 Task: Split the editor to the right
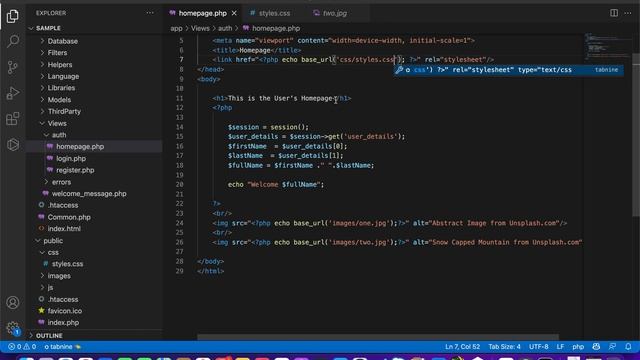coord(614,13)
